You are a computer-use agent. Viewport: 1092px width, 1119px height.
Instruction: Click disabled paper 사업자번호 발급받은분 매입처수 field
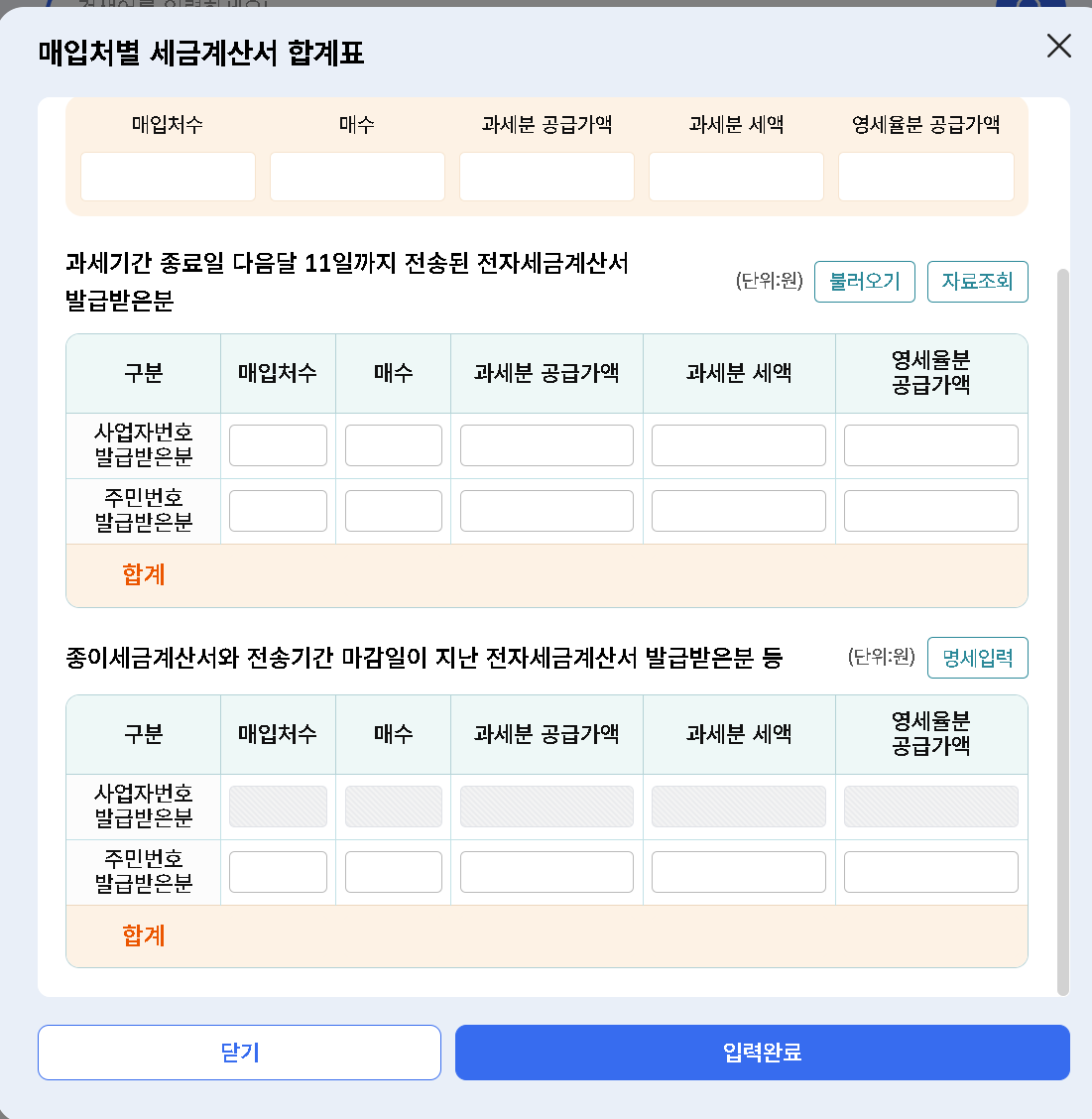point(278,807)
